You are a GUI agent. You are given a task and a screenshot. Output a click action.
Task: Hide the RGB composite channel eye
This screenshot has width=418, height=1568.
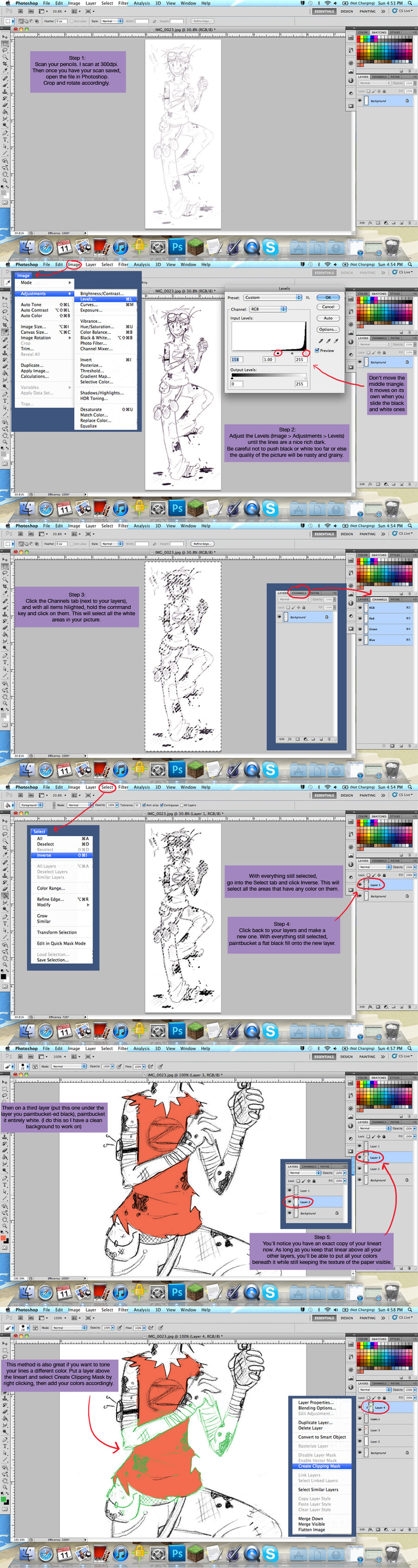(359, 608)
